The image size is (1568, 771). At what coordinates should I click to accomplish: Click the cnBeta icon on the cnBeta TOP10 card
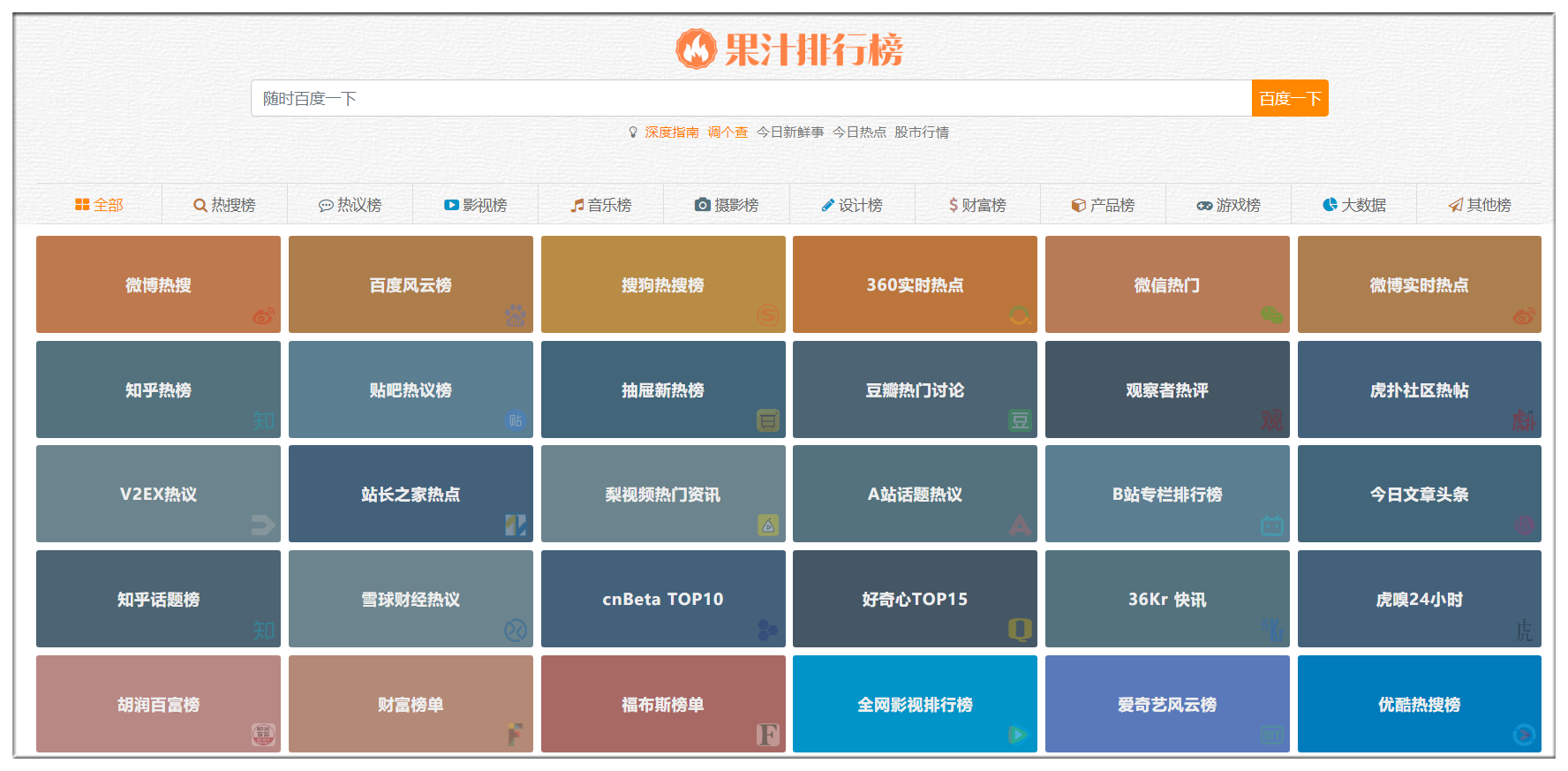tap(768, 630)
